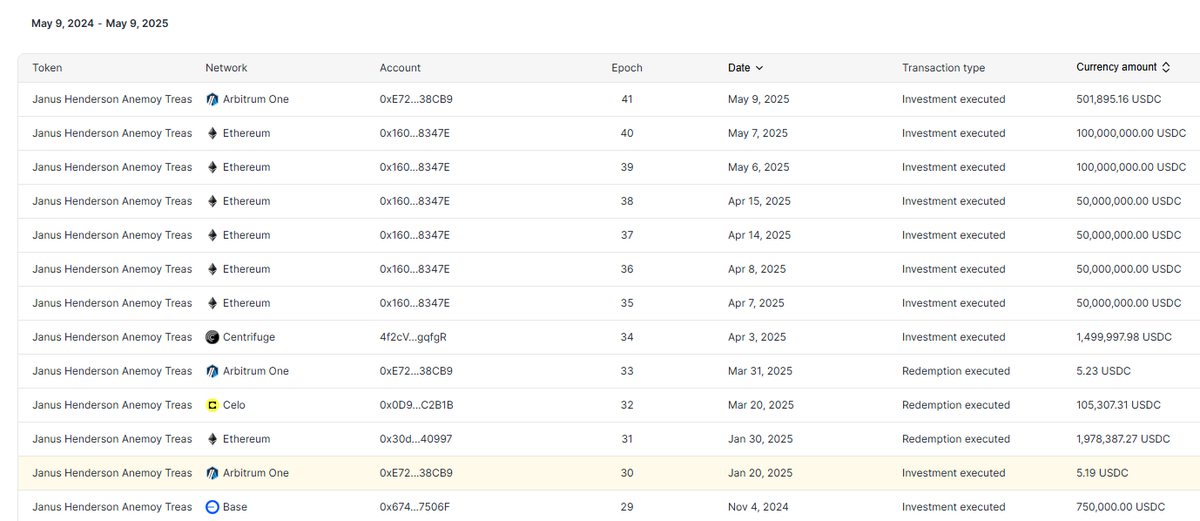
Task: Click the Ethereum logo in epoch 39 row
Action: click(212, 168)
